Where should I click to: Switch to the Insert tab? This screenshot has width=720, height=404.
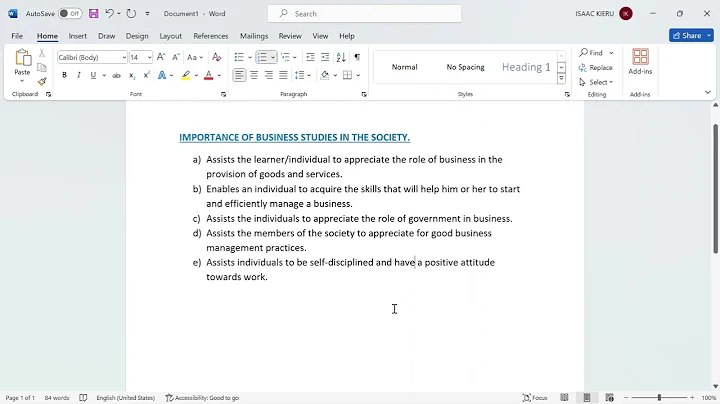[78, 36]
